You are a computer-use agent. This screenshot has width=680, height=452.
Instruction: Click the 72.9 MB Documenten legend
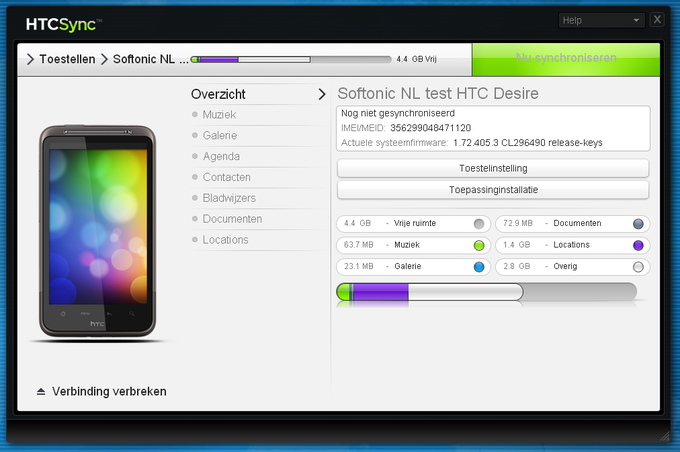tap(572, 224)
